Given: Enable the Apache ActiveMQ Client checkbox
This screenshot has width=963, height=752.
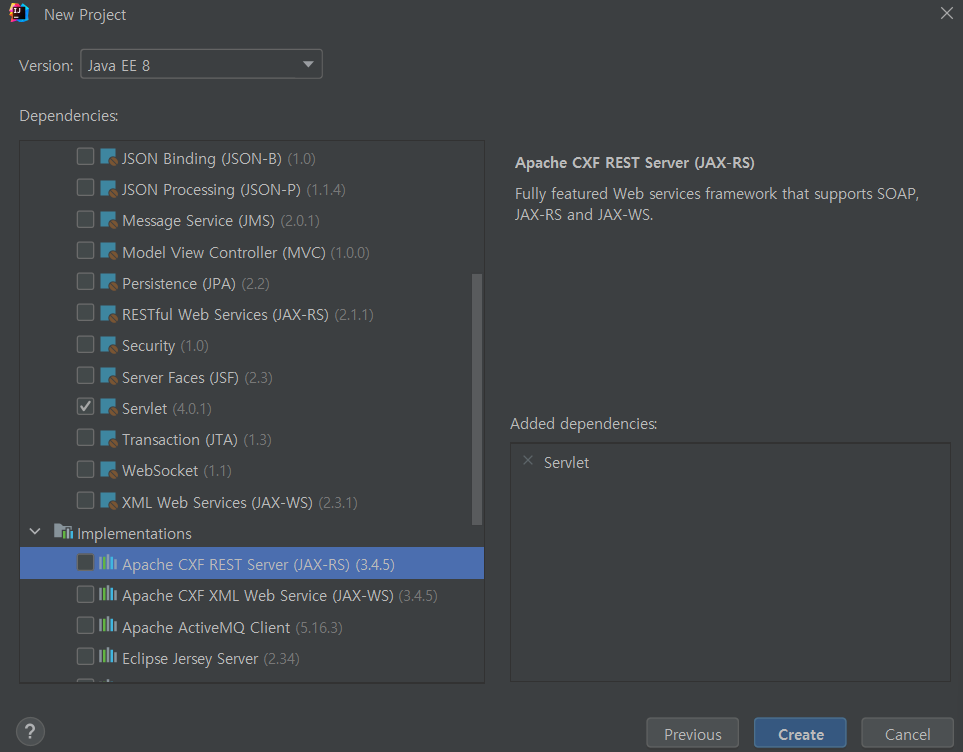Looking at the screenshot, I should point(85,625).
